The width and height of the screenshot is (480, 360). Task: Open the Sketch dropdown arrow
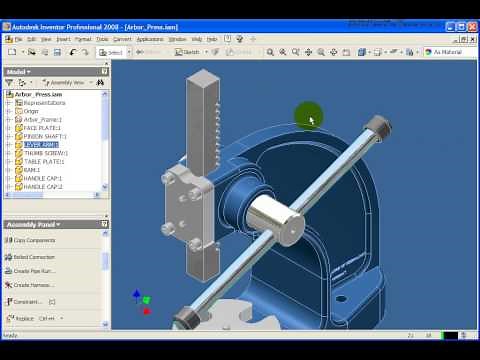click(206, 52)
